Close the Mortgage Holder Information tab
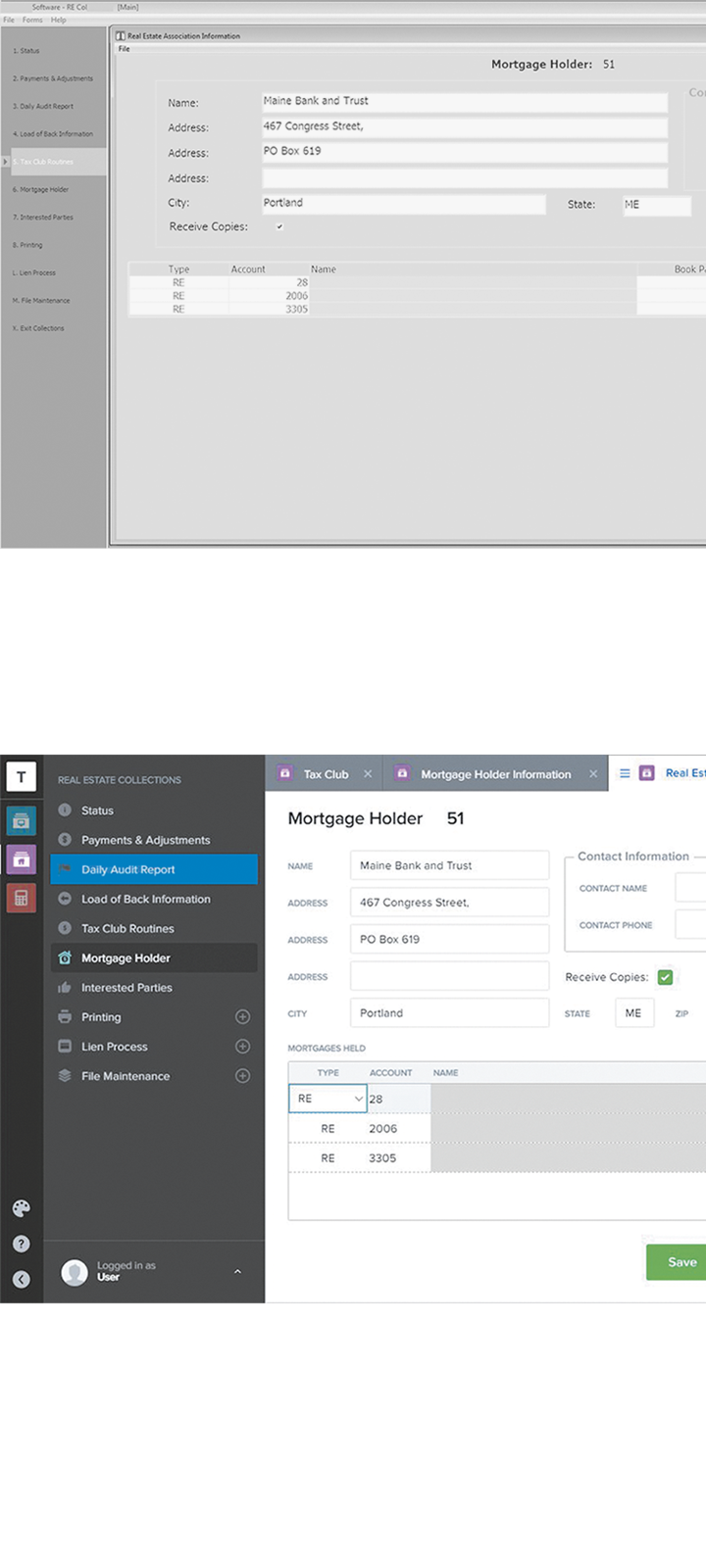Image resolution: width=706 pixels, height=1568 pixels. [593, 774]
